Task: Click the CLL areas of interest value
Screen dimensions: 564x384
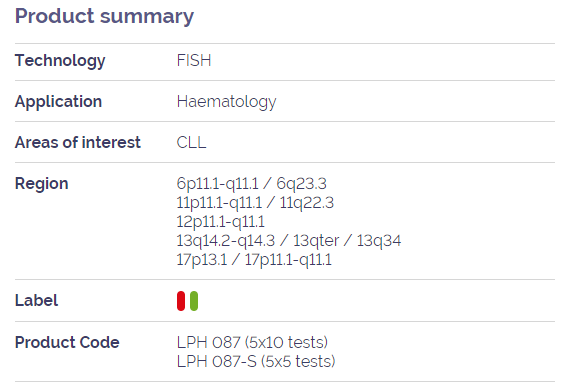Action: click(x=191, y=142)
